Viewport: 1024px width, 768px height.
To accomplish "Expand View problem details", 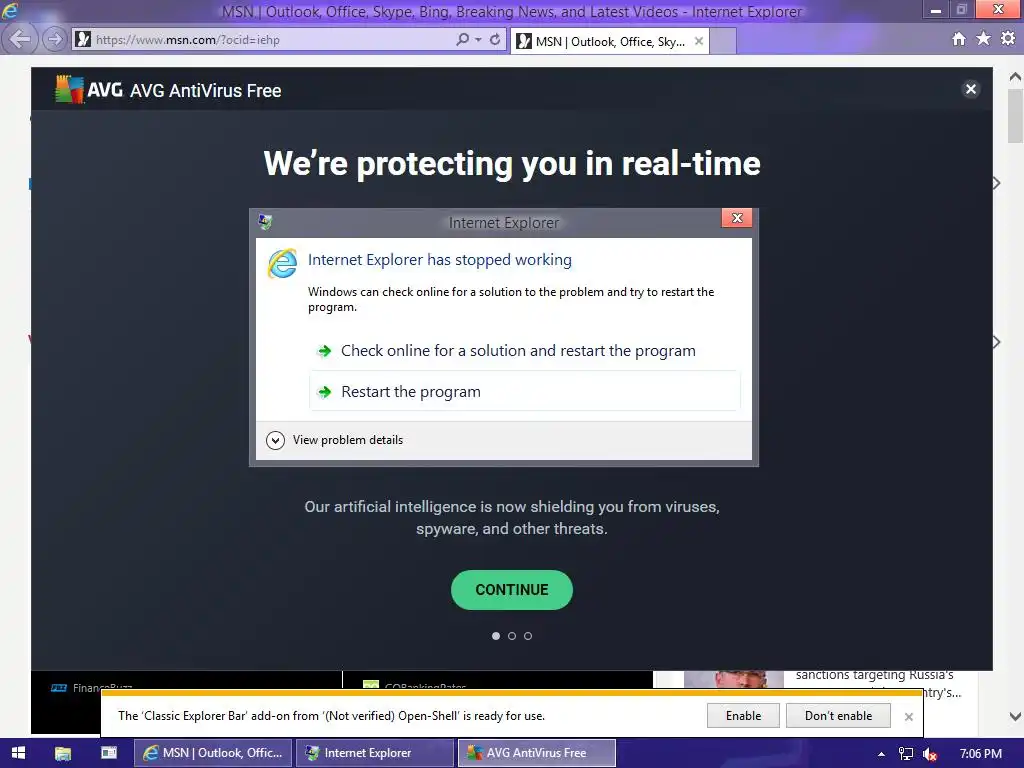I will click(334, 440).
